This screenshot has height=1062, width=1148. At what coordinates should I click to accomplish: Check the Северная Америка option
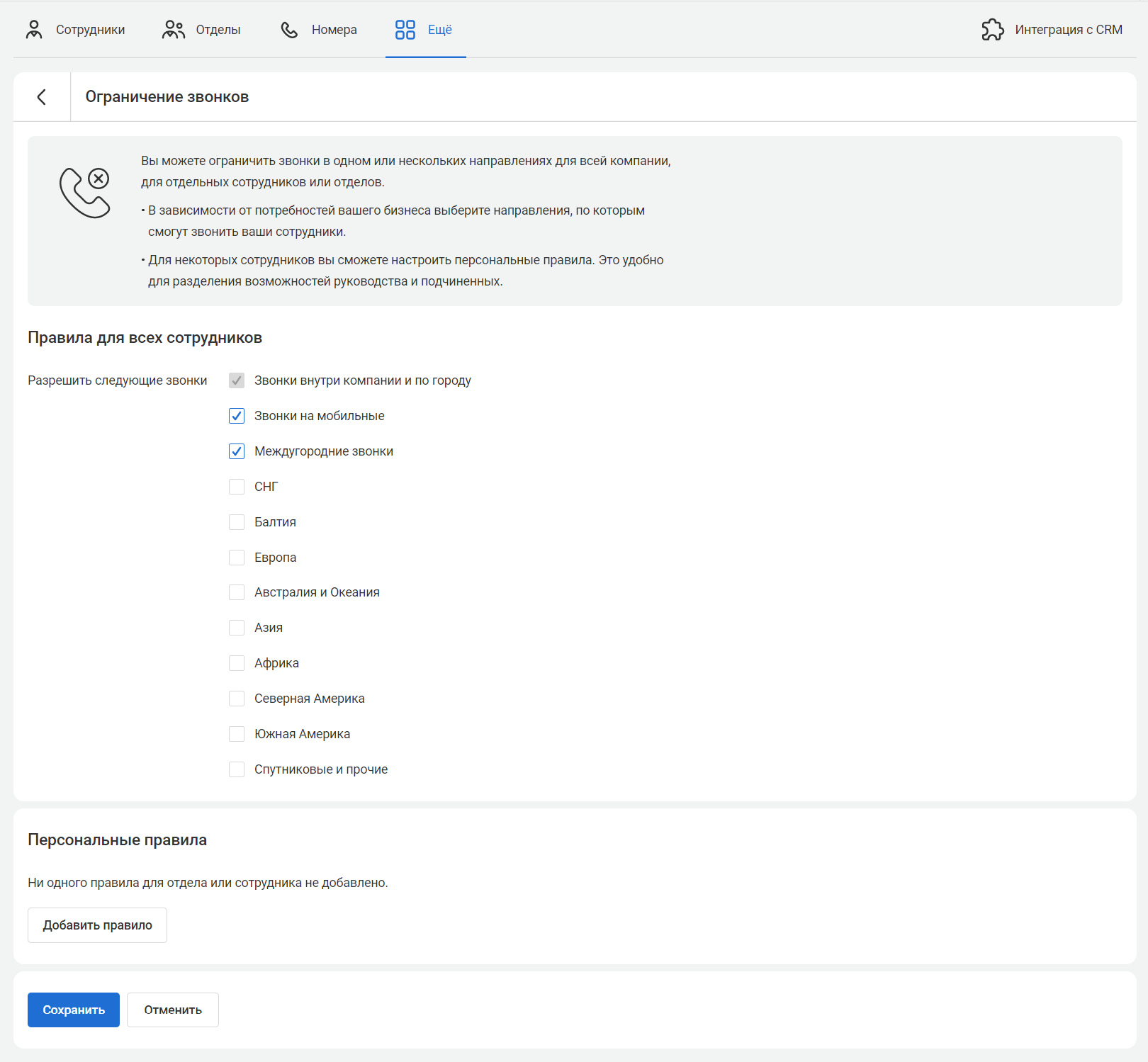click(x=237, y=699)
